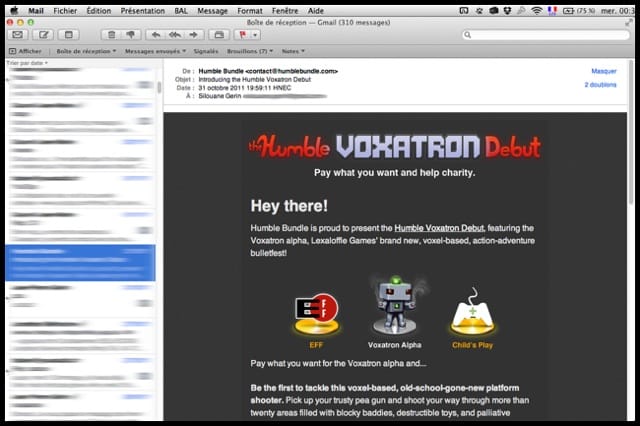Click the Voxatron Alpha robot icon
This screenshot has width=640, height=426.
(395, 304)
